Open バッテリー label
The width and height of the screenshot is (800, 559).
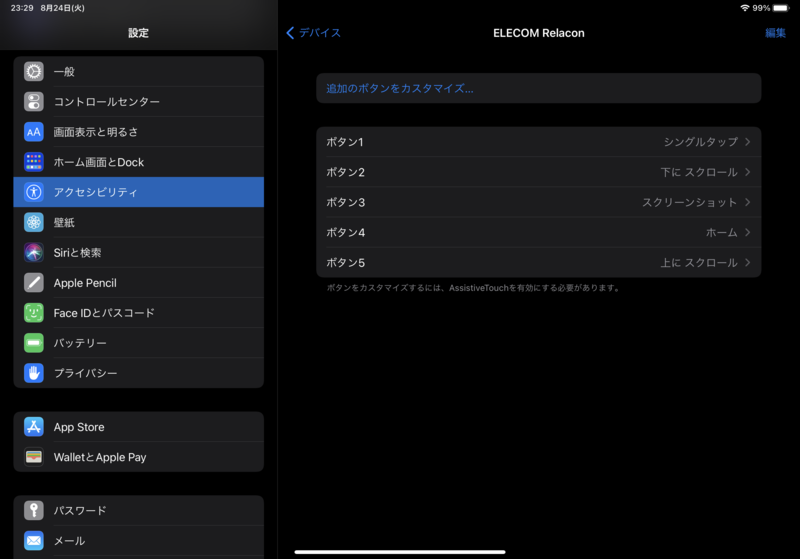click(x=80, y=343)
